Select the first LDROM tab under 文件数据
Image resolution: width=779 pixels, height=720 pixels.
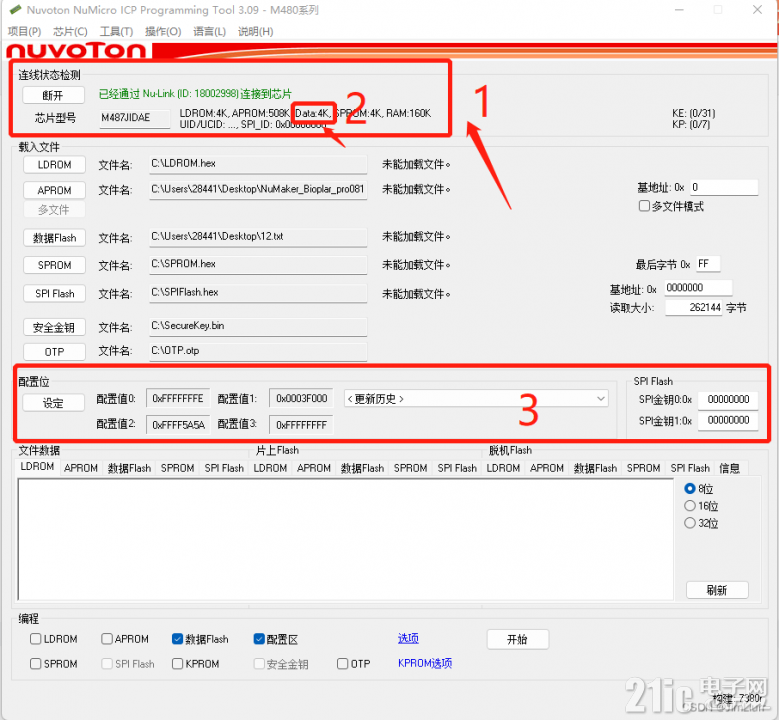[37, 467]
